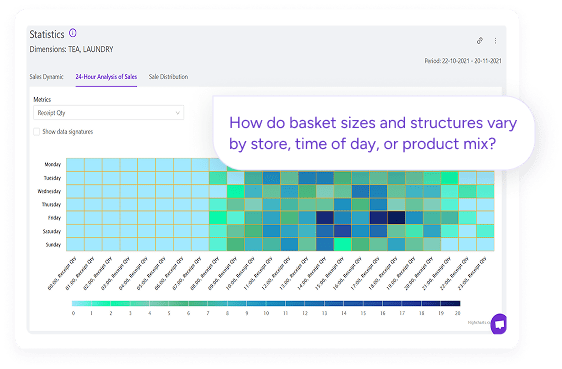562x369 pixels.
Task: Open the Sale Distribution tab
Action: tap(168, 77)
